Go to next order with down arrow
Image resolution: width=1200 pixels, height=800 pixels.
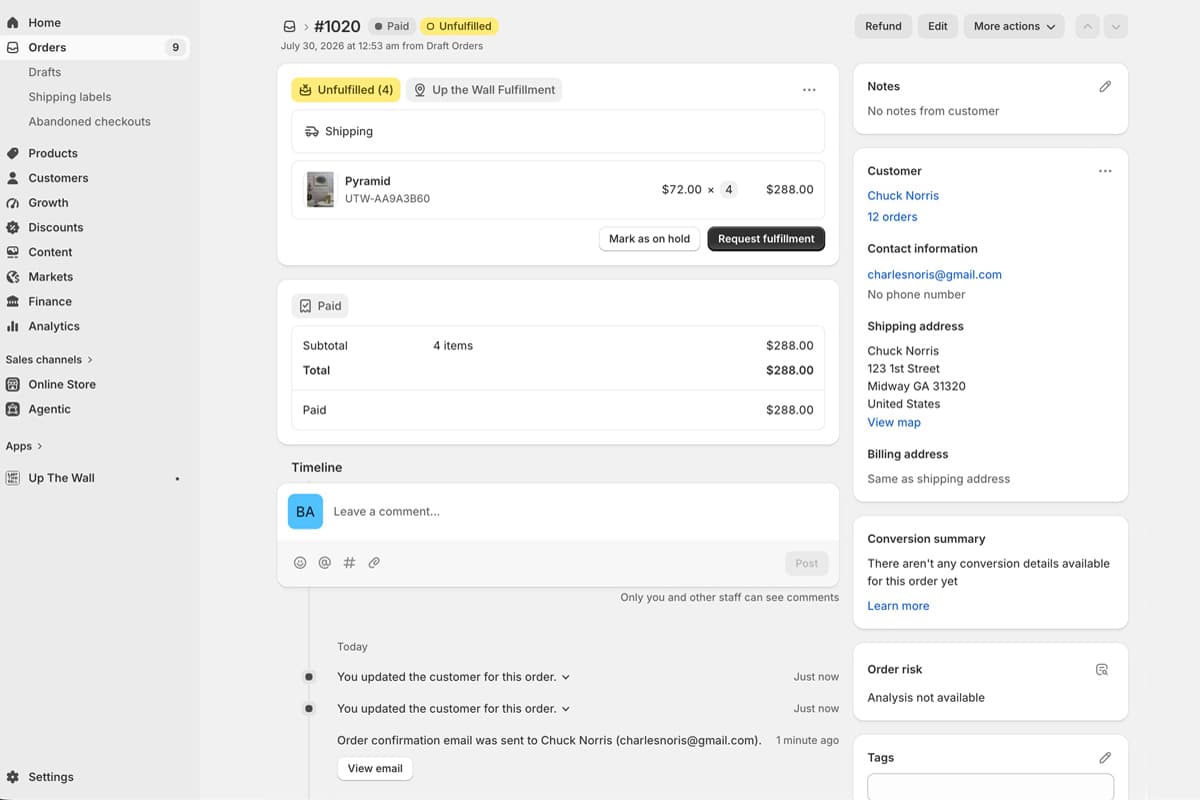[1116, 26]
